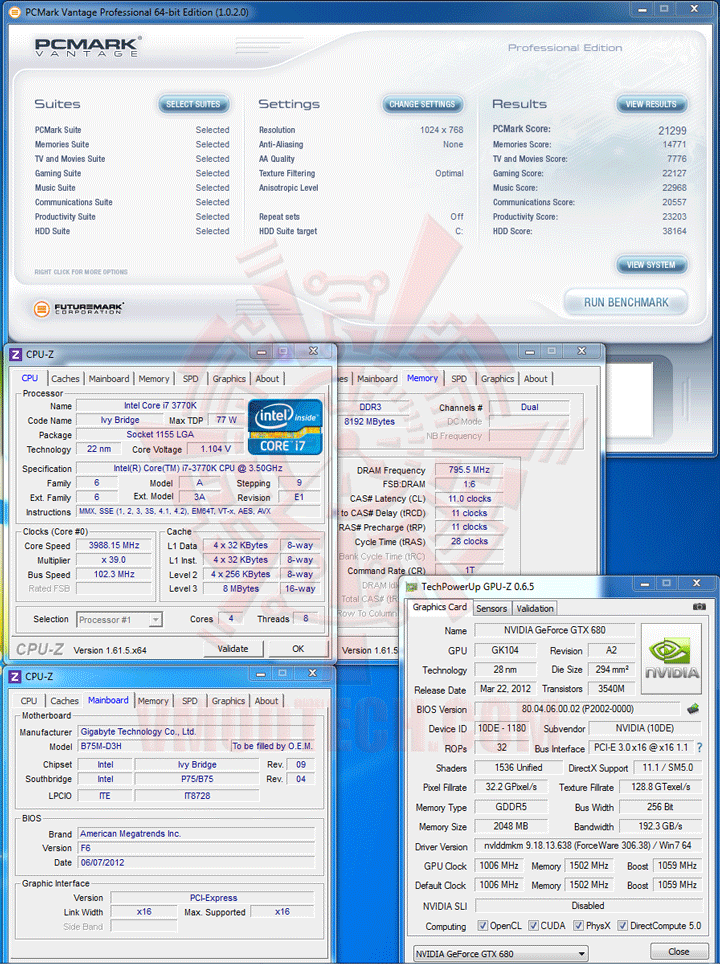Click the Run Benchmark button

[x=626, y=302]
